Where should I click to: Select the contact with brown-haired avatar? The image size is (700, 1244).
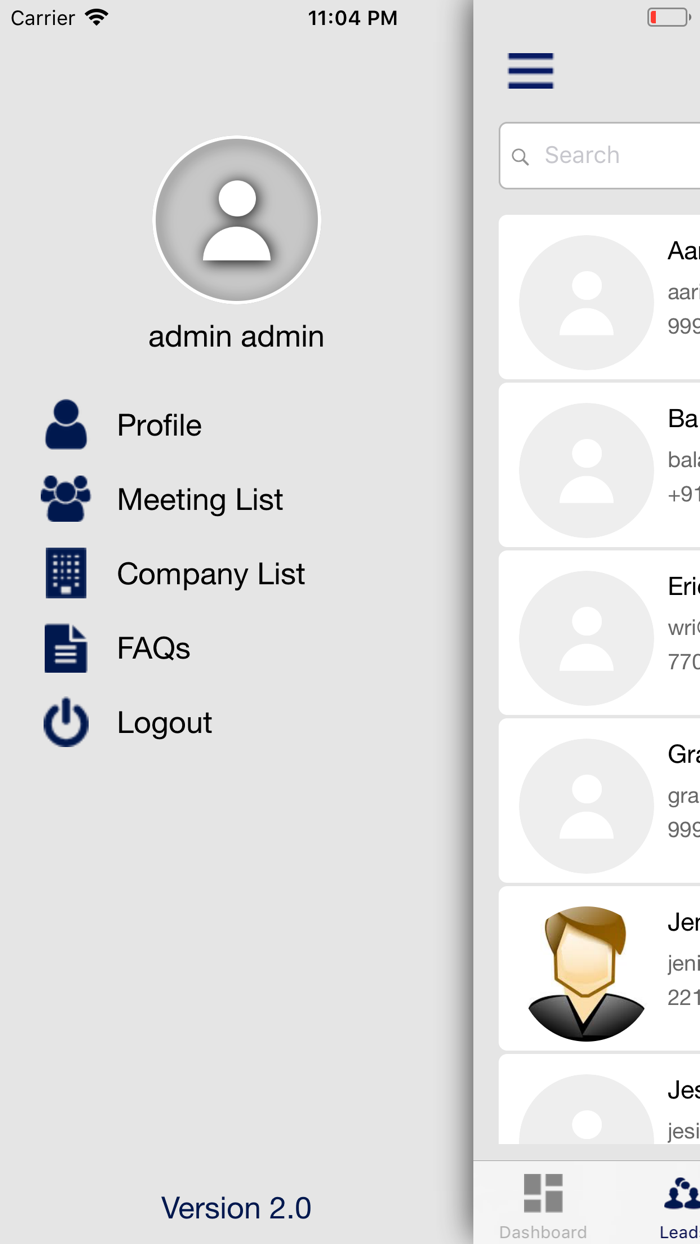point(586,973)
